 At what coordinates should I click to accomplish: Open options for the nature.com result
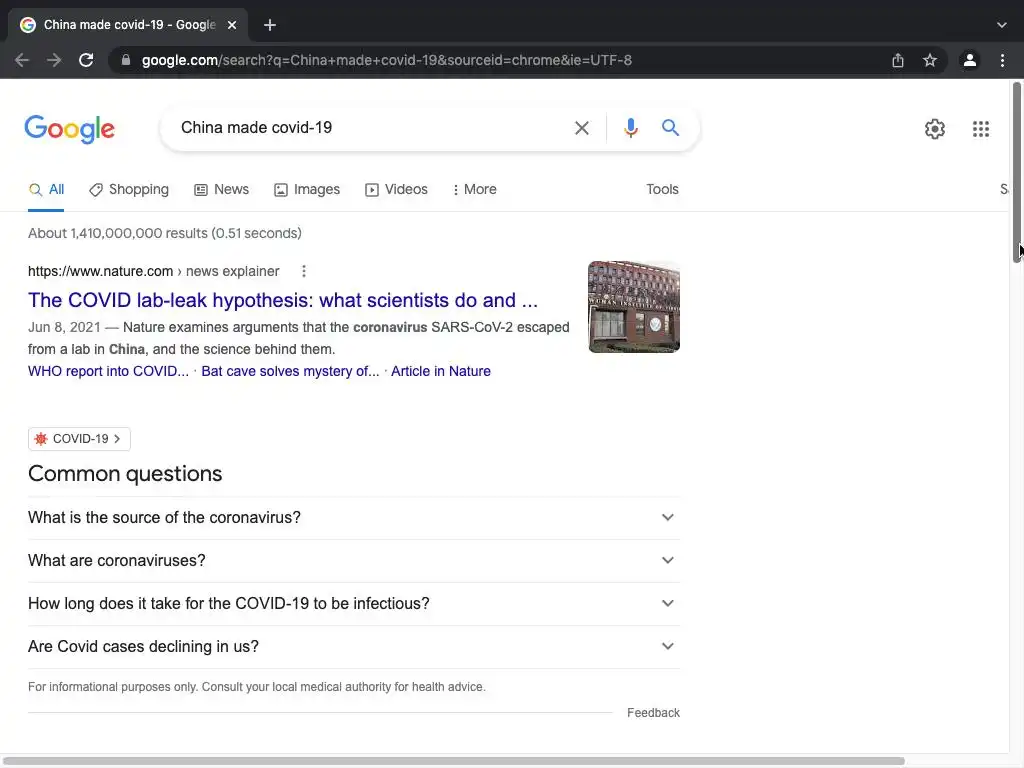304,271
